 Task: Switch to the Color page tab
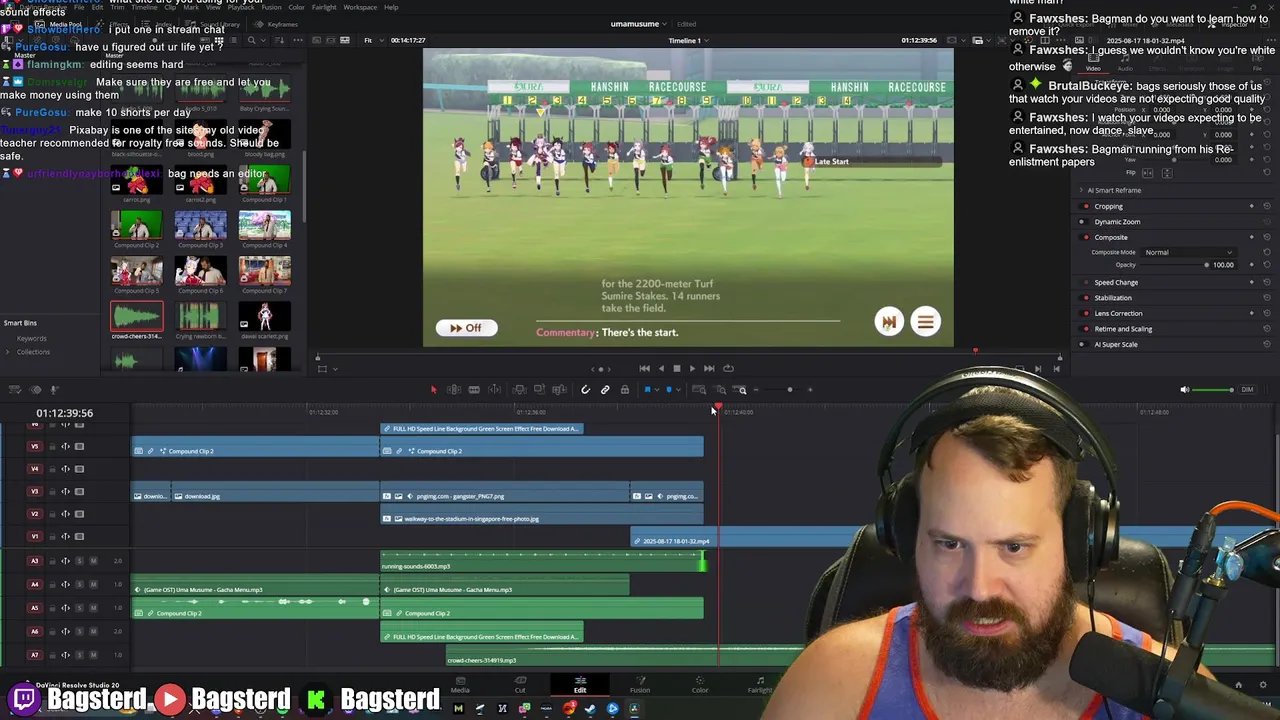tap(700, 685)
